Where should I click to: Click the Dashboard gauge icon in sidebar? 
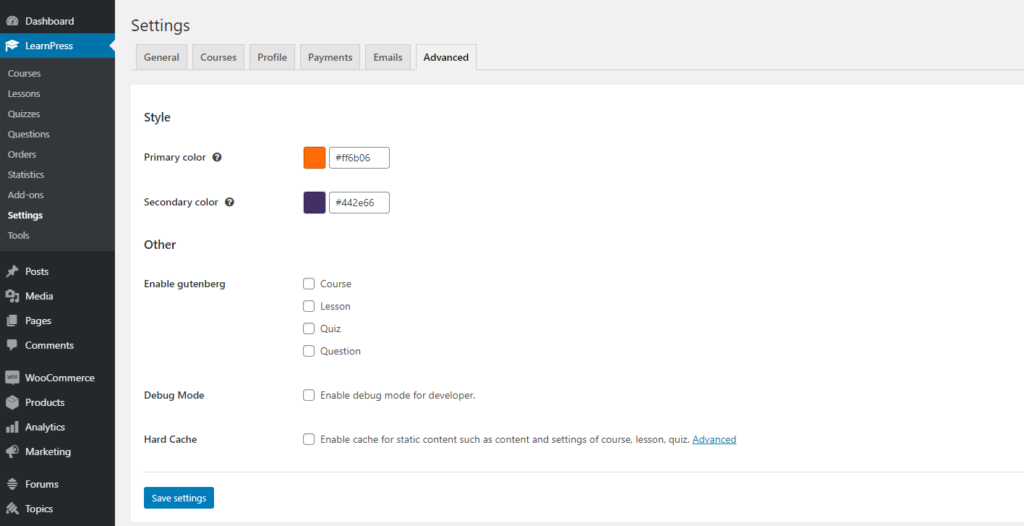tap(12, 21)
